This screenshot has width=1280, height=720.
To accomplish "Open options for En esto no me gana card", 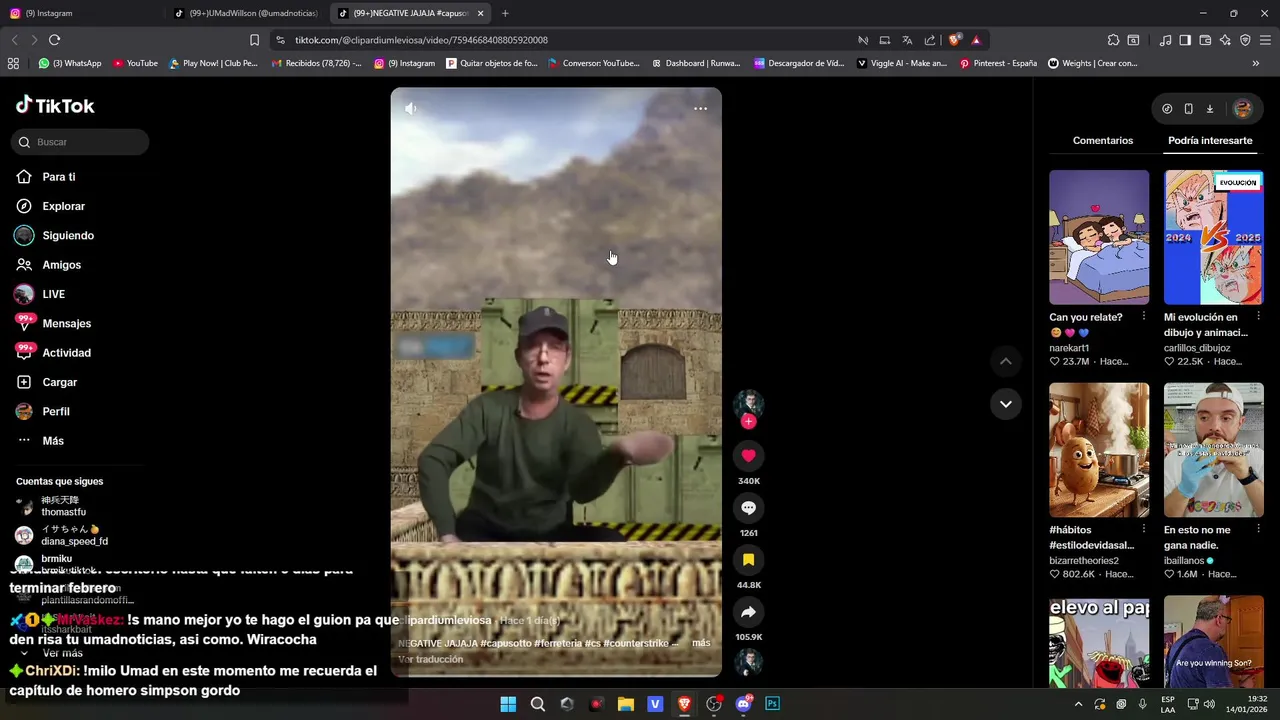I will click(x=1258, y=528).
